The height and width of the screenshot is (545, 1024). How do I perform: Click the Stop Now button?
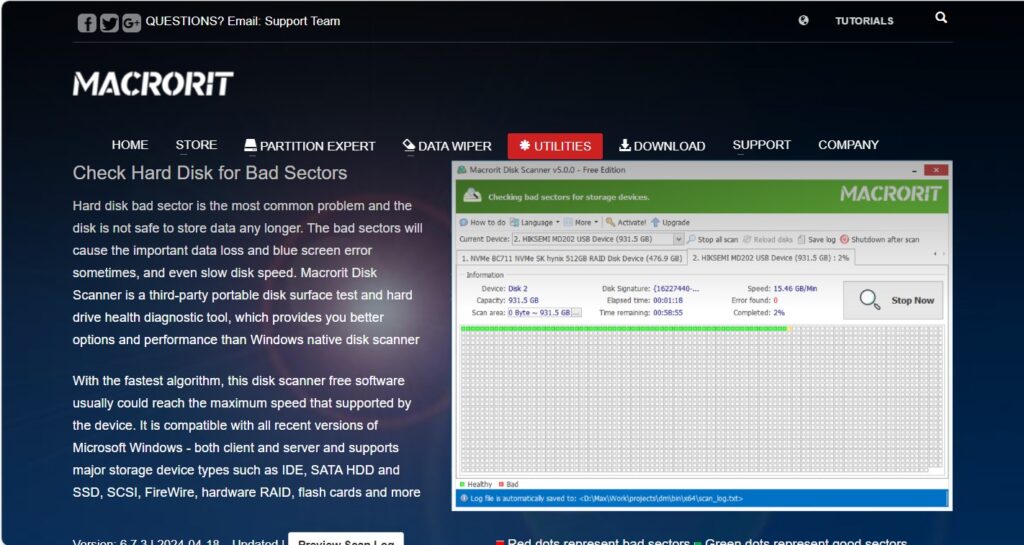pos(893,300)
